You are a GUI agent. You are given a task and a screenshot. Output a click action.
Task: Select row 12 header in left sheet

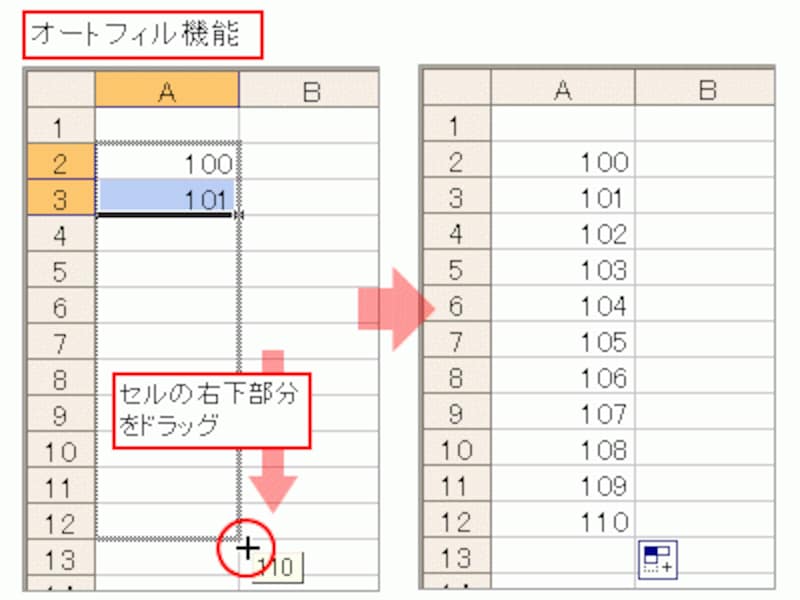pos(61,522)
